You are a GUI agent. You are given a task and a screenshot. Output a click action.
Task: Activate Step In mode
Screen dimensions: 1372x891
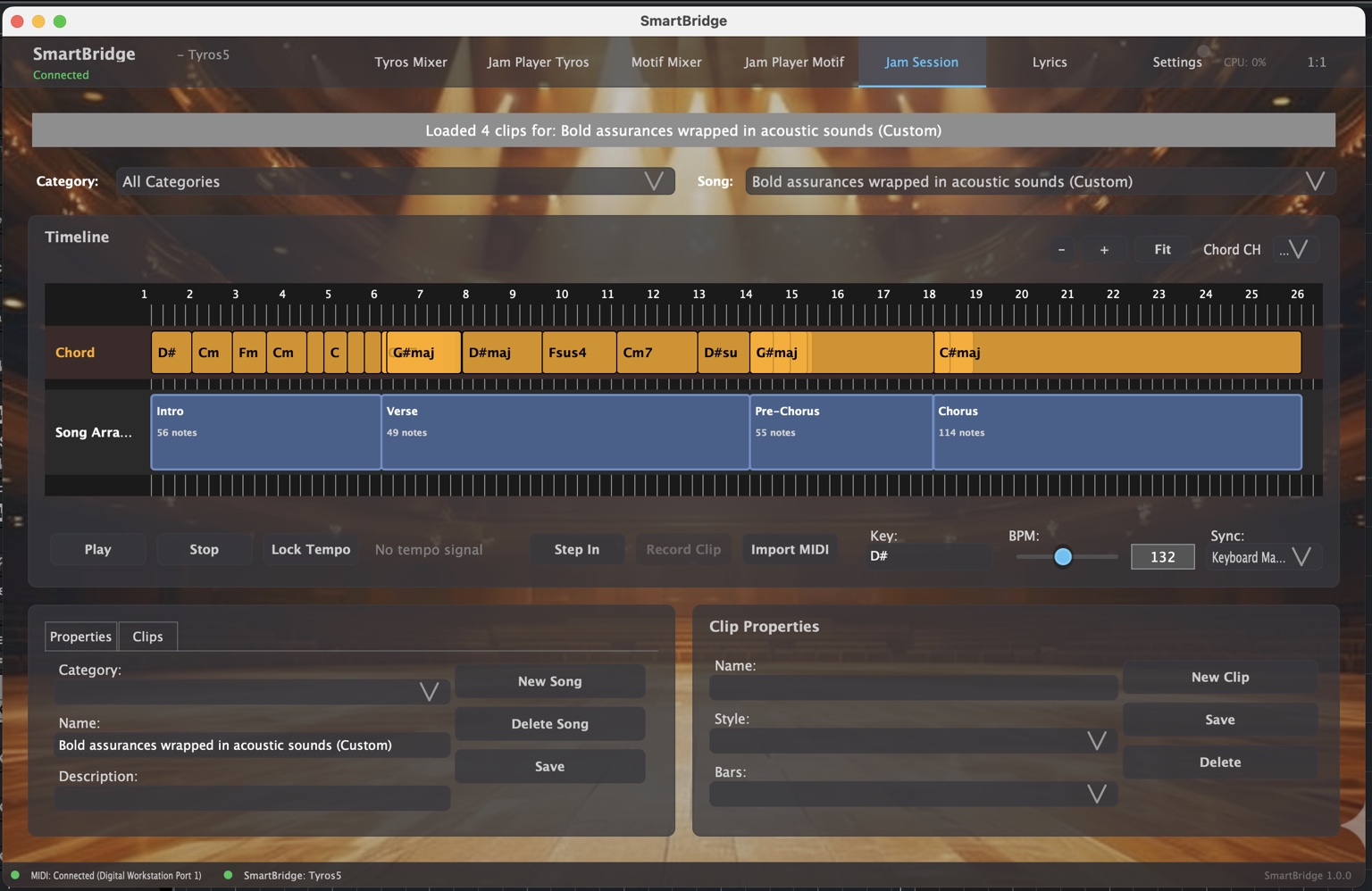577,549
